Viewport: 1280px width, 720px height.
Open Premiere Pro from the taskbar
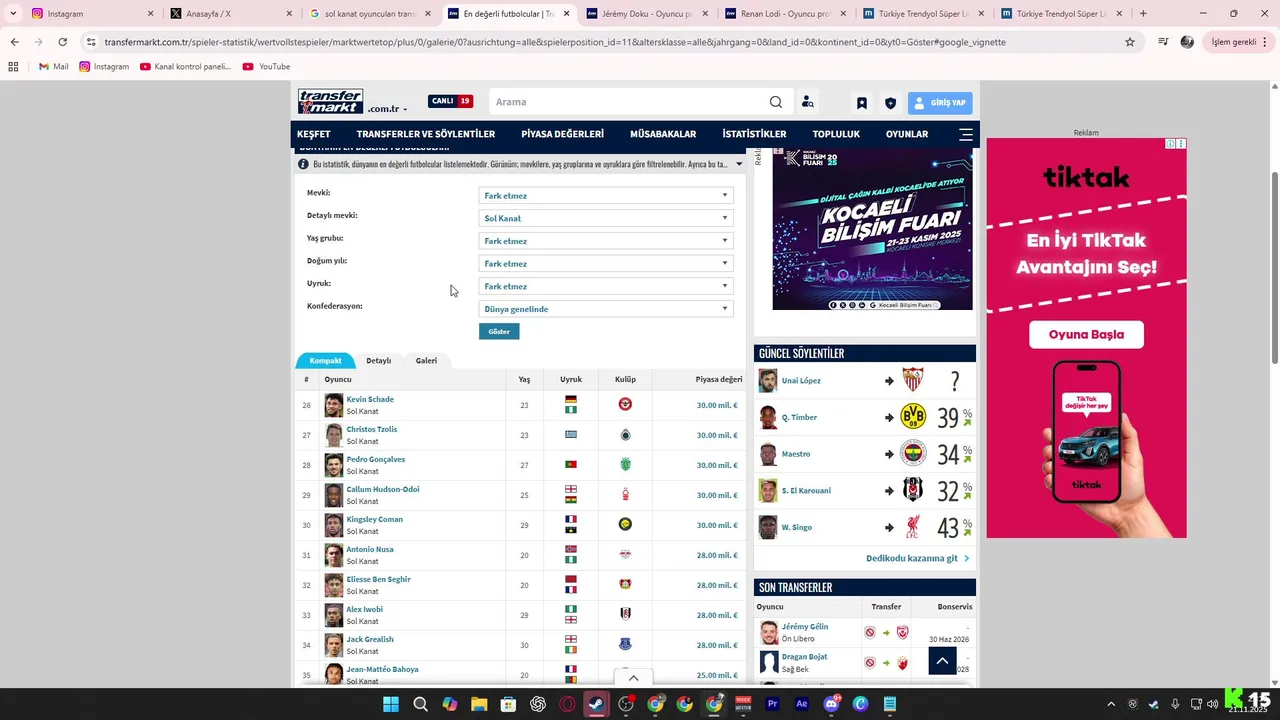773,704
